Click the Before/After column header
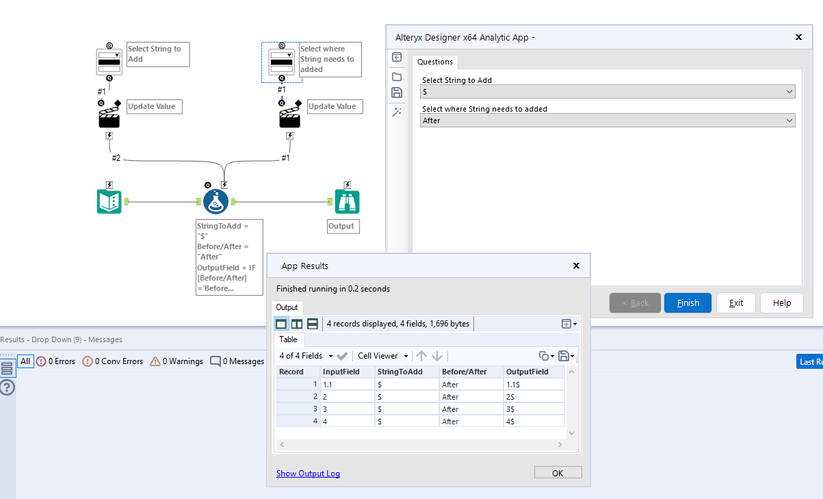 click(471, 371)
